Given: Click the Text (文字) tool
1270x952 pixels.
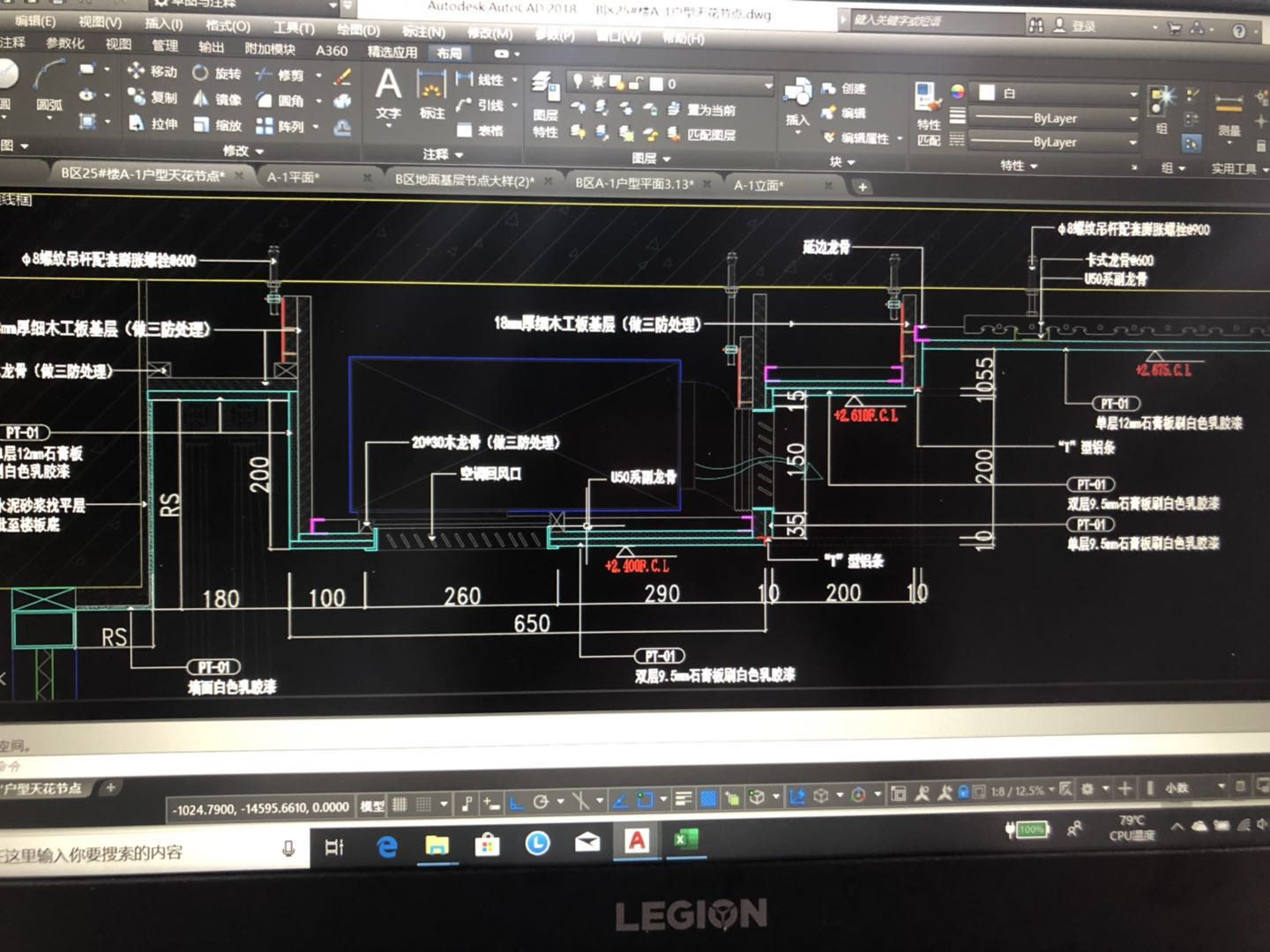Looking at the screenshot, I should (x=388, y=95).
